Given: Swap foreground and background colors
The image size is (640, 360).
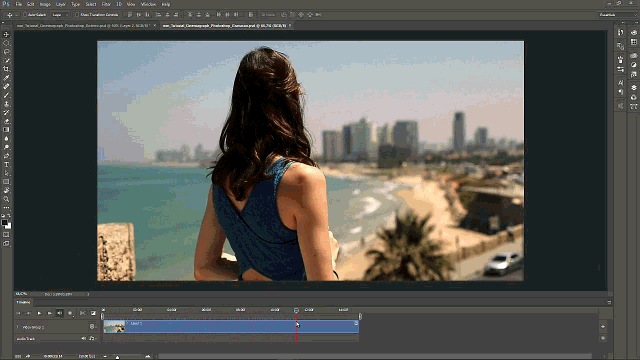Looking at the screenshot, I should click(x=9, y=216).
